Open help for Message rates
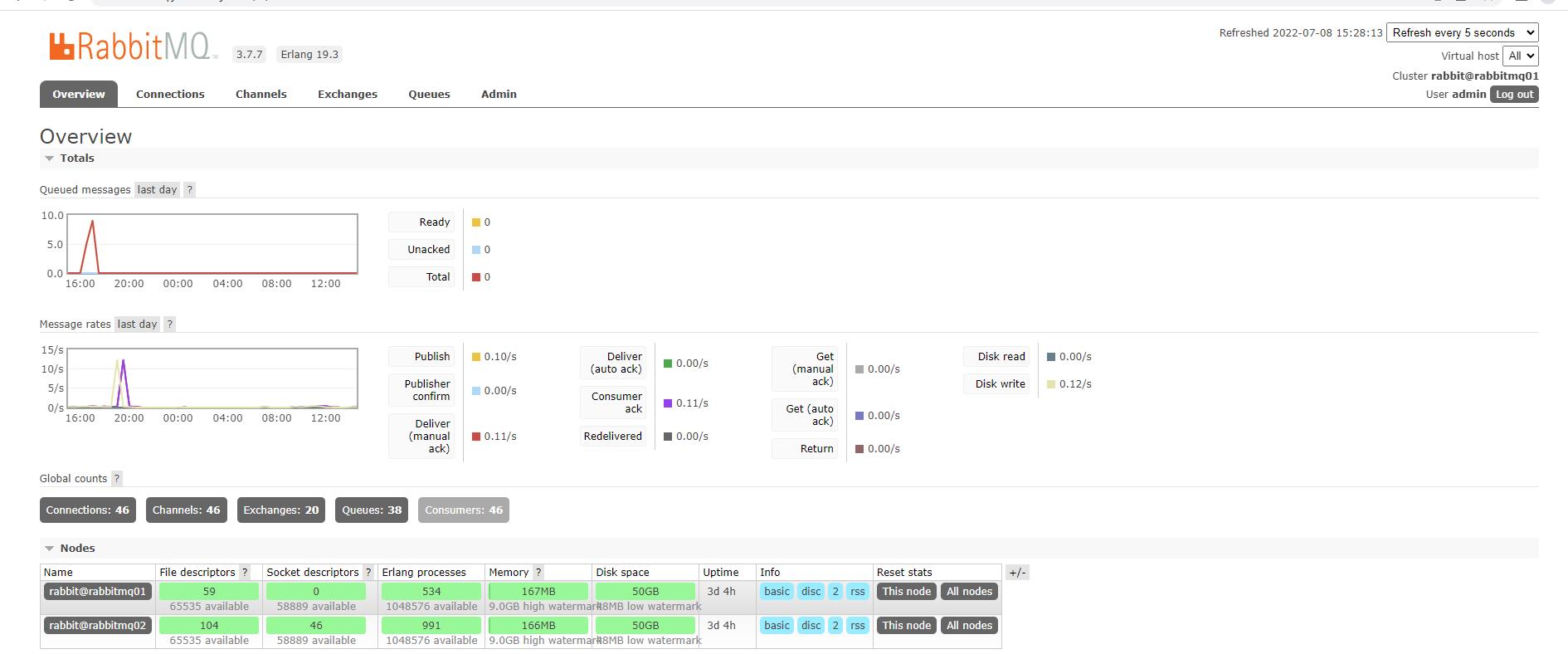This screenshot has width=1568, height=654. pos(169,324)
